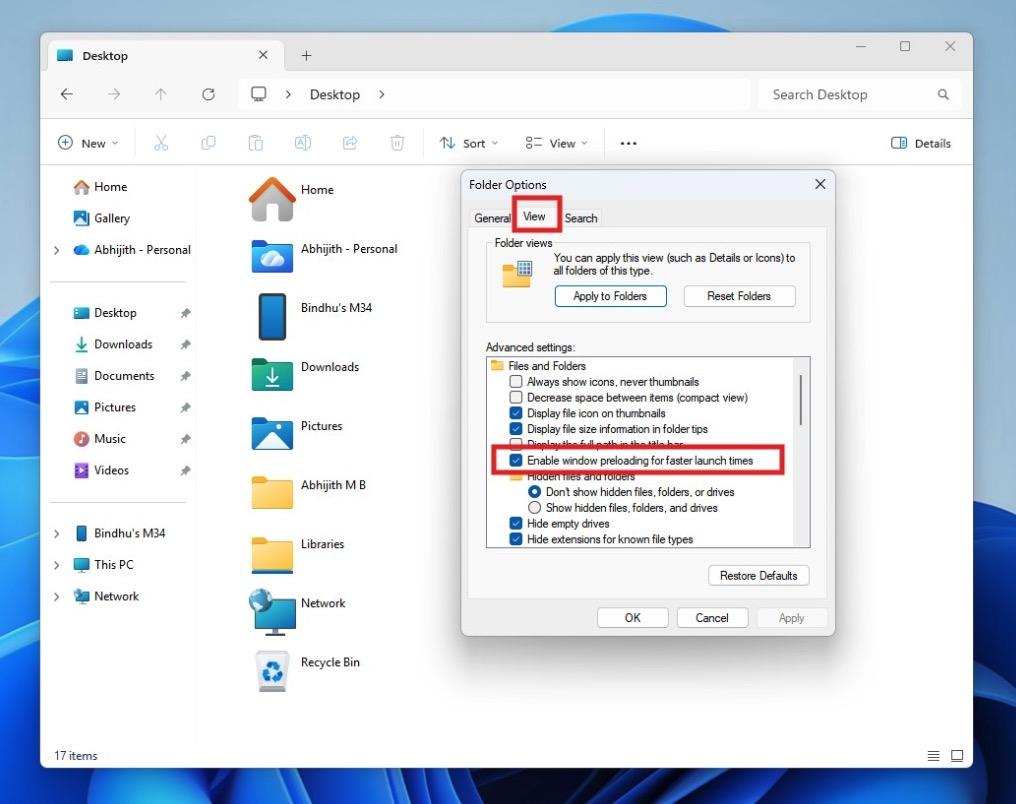
Task: Select Don't show hidden files radio button
Action: [535, 492]
